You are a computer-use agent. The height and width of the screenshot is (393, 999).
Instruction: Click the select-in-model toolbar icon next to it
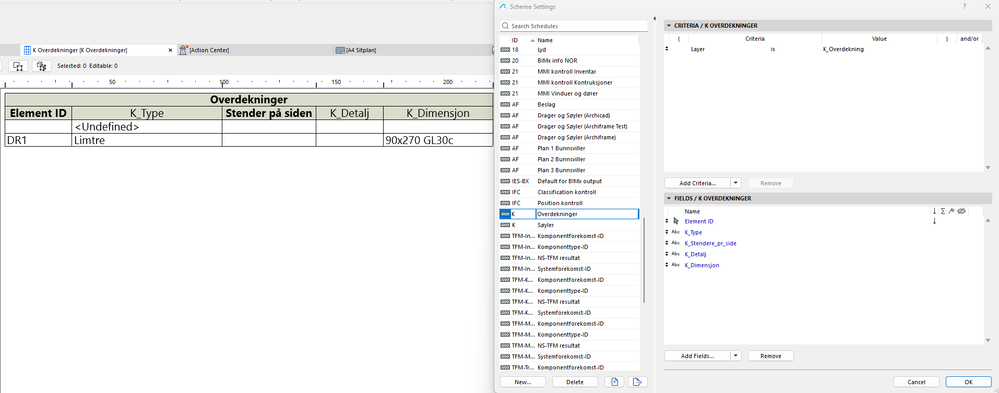41,66
